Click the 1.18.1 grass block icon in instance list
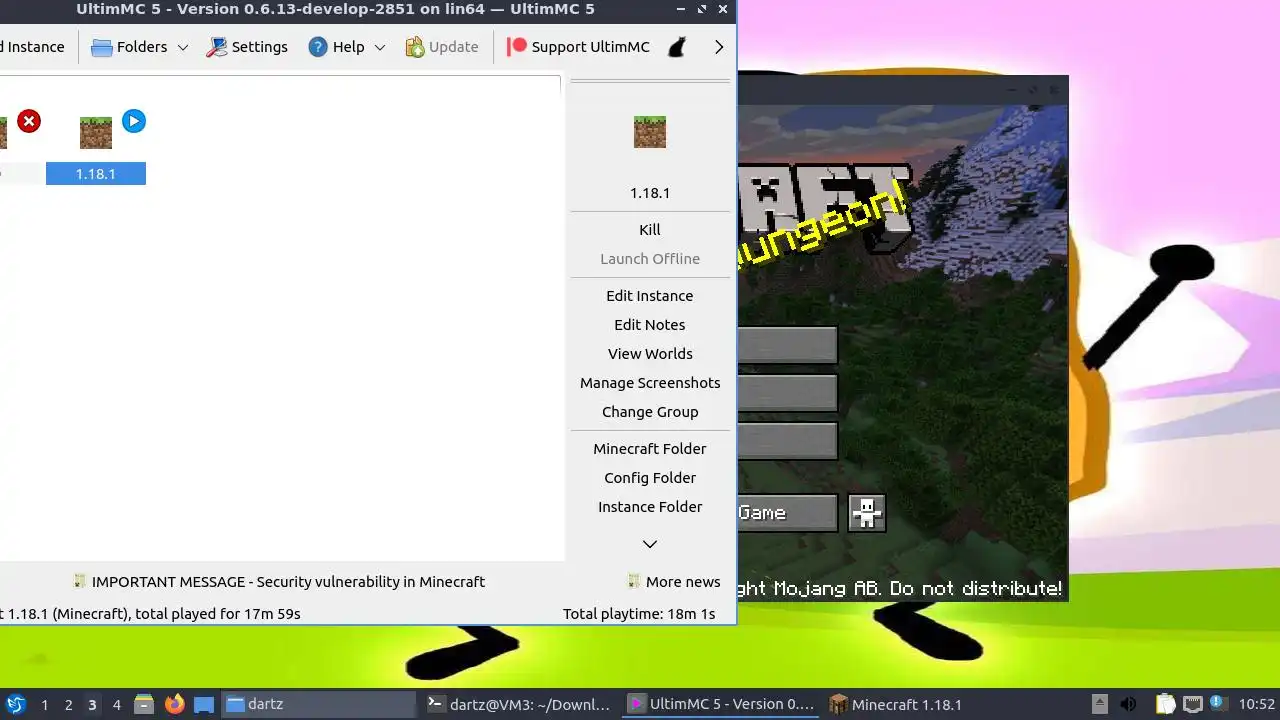 96,132
